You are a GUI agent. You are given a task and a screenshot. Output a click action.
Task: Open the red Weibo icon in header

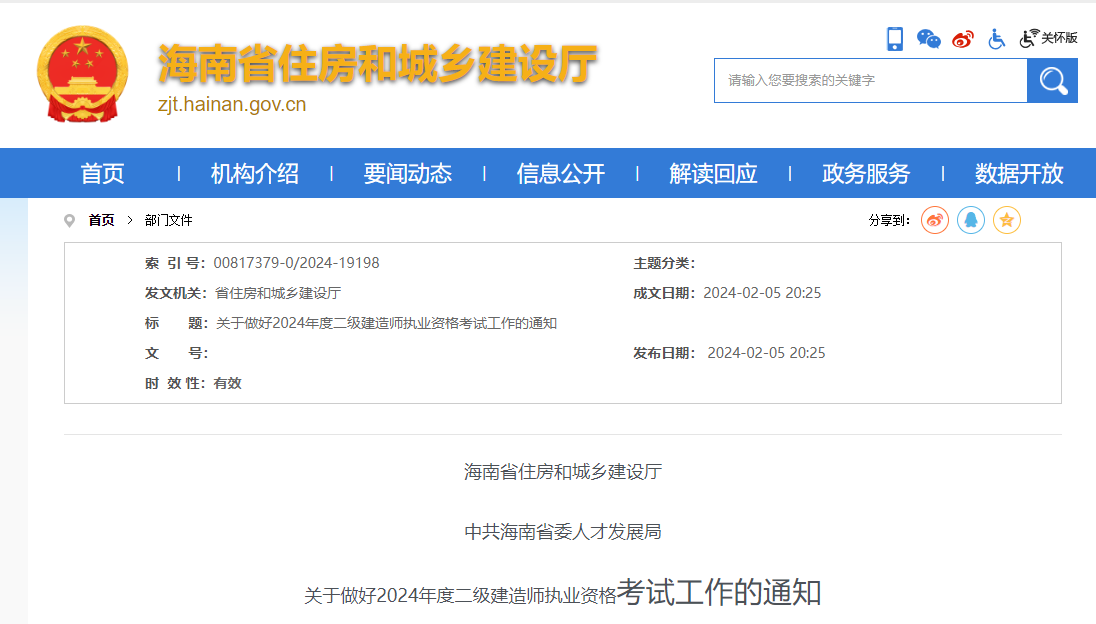click(963, 39)
